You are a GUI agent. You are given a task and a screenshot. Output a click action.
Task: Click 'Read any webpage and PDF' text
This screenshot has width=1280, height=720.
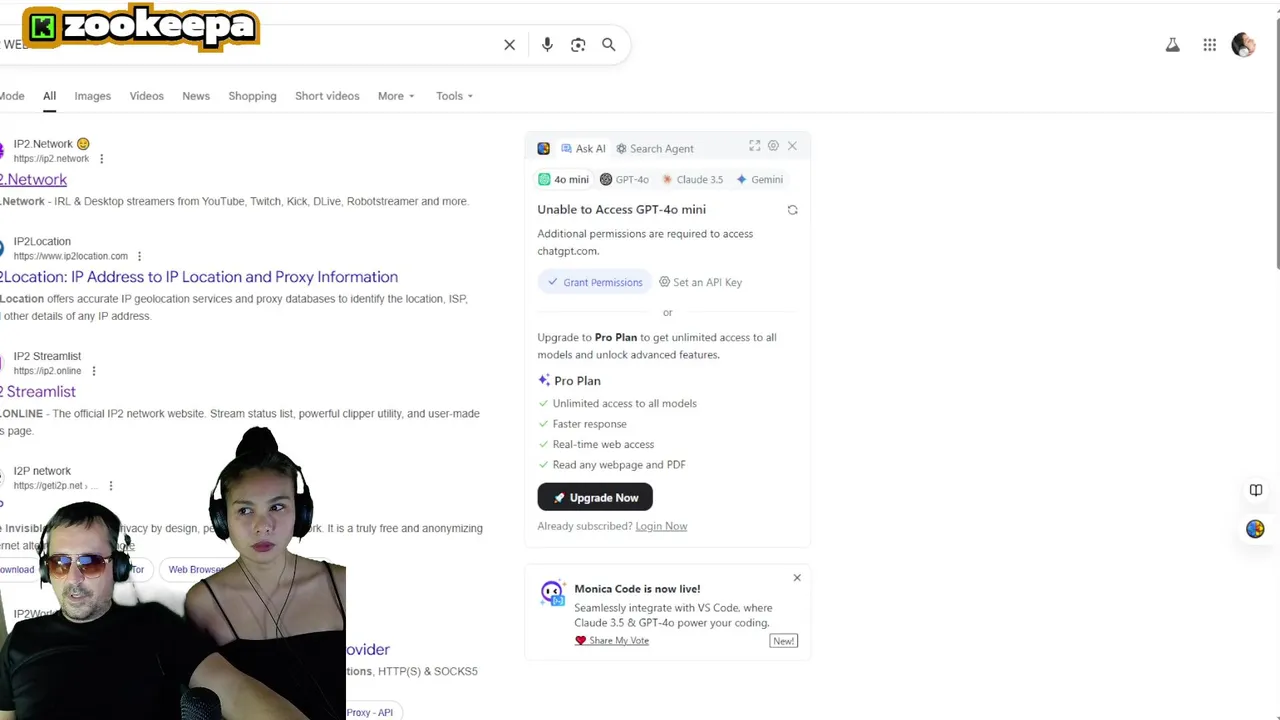(619, 465)
